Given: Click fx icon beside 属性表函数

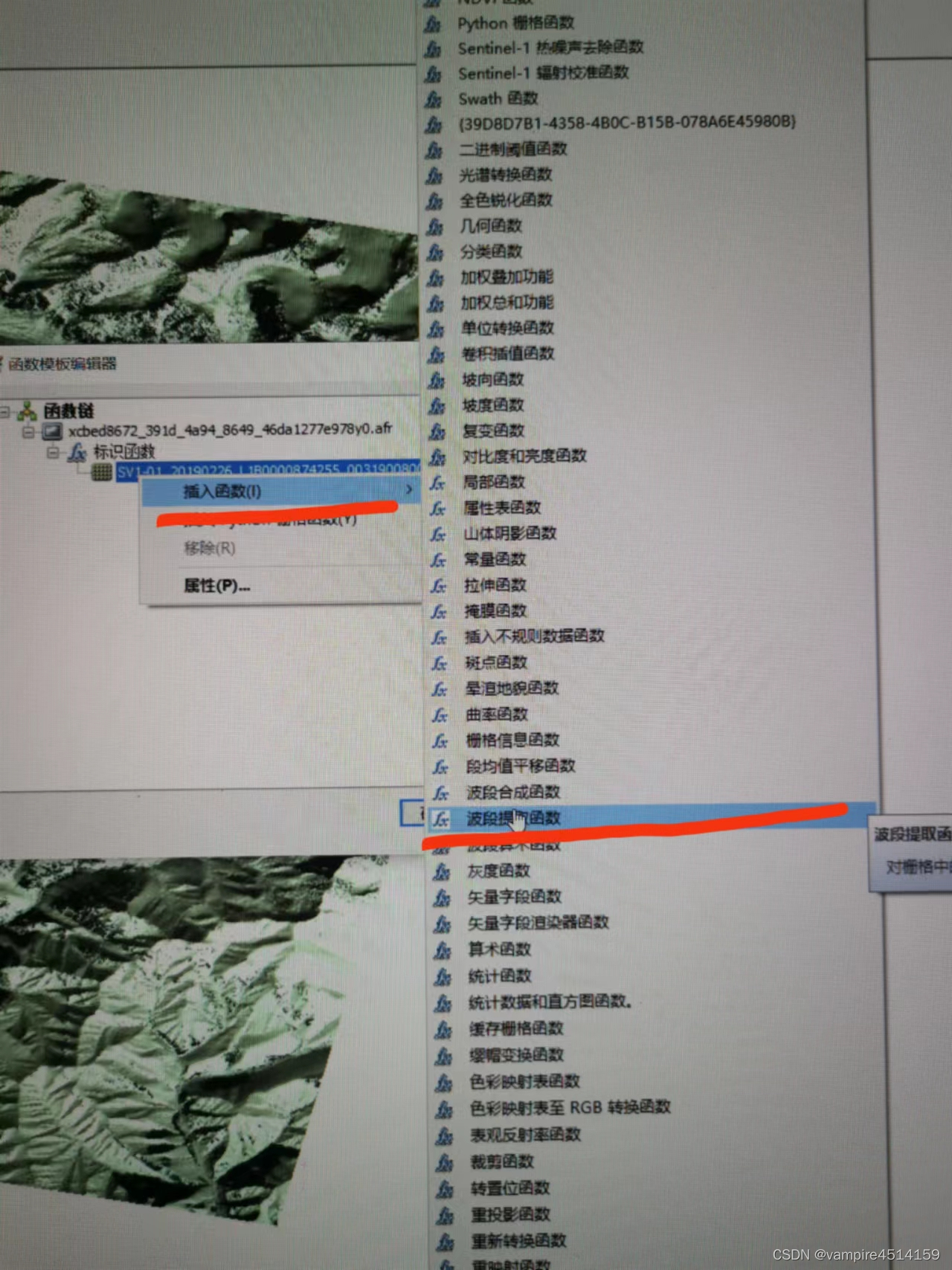Looking at the screenshot, I should coord(438,509).
